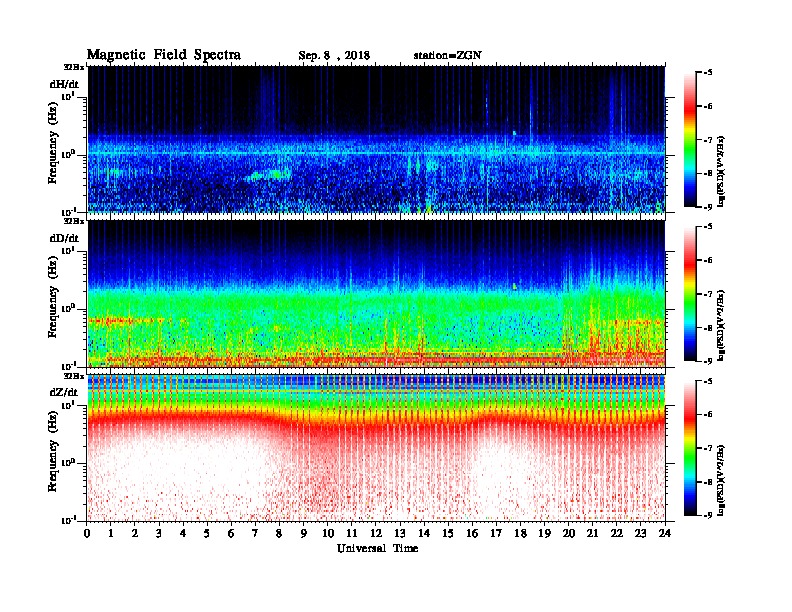The width and height of the screenshot is (792, 612).
Task: Click the log PSD label beside dZ/dt color bar
Action: pos(721,481)
